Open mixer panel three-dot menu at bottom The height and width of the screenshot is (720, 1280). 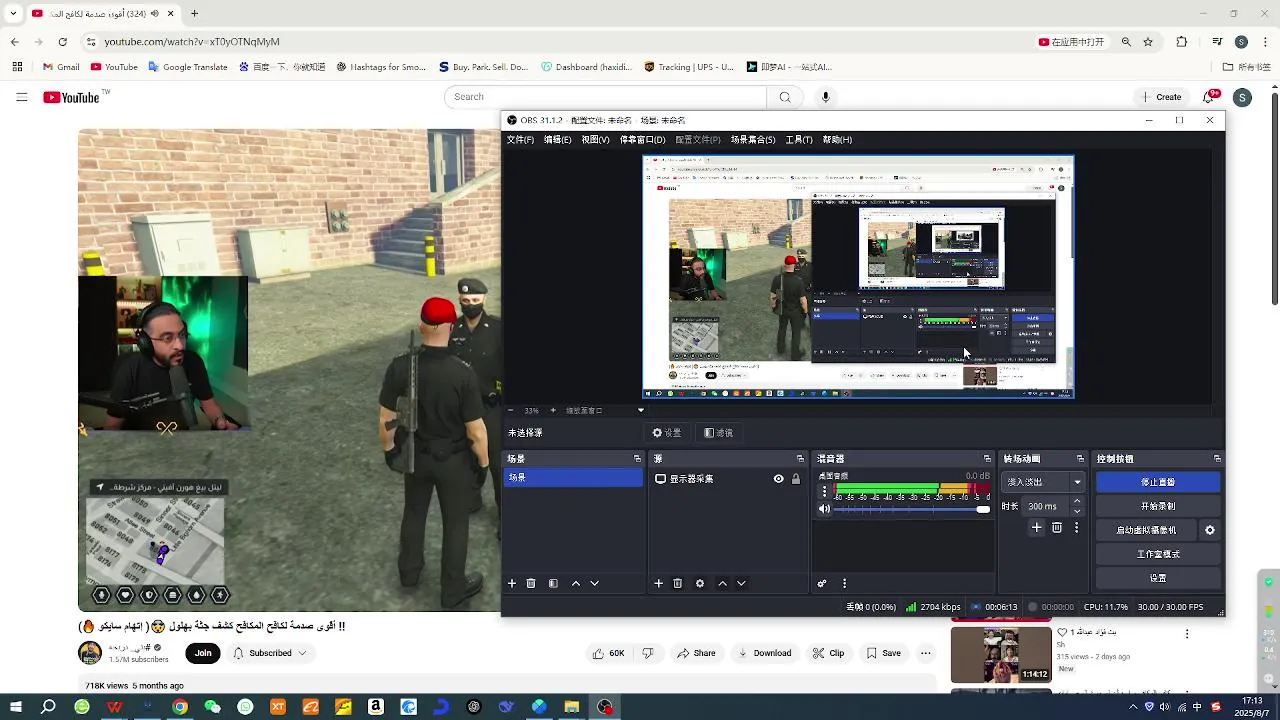point(844,583)
